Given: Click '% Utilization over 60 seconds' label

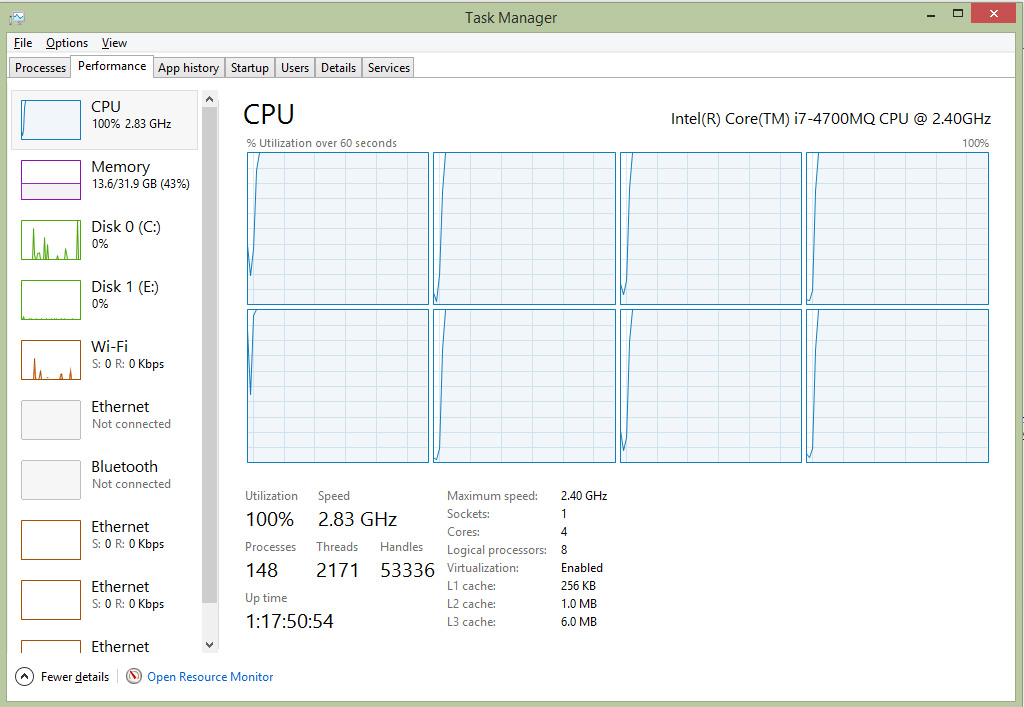Looking at the screenshot, I should pyautogui.click(x=321, y=143).
